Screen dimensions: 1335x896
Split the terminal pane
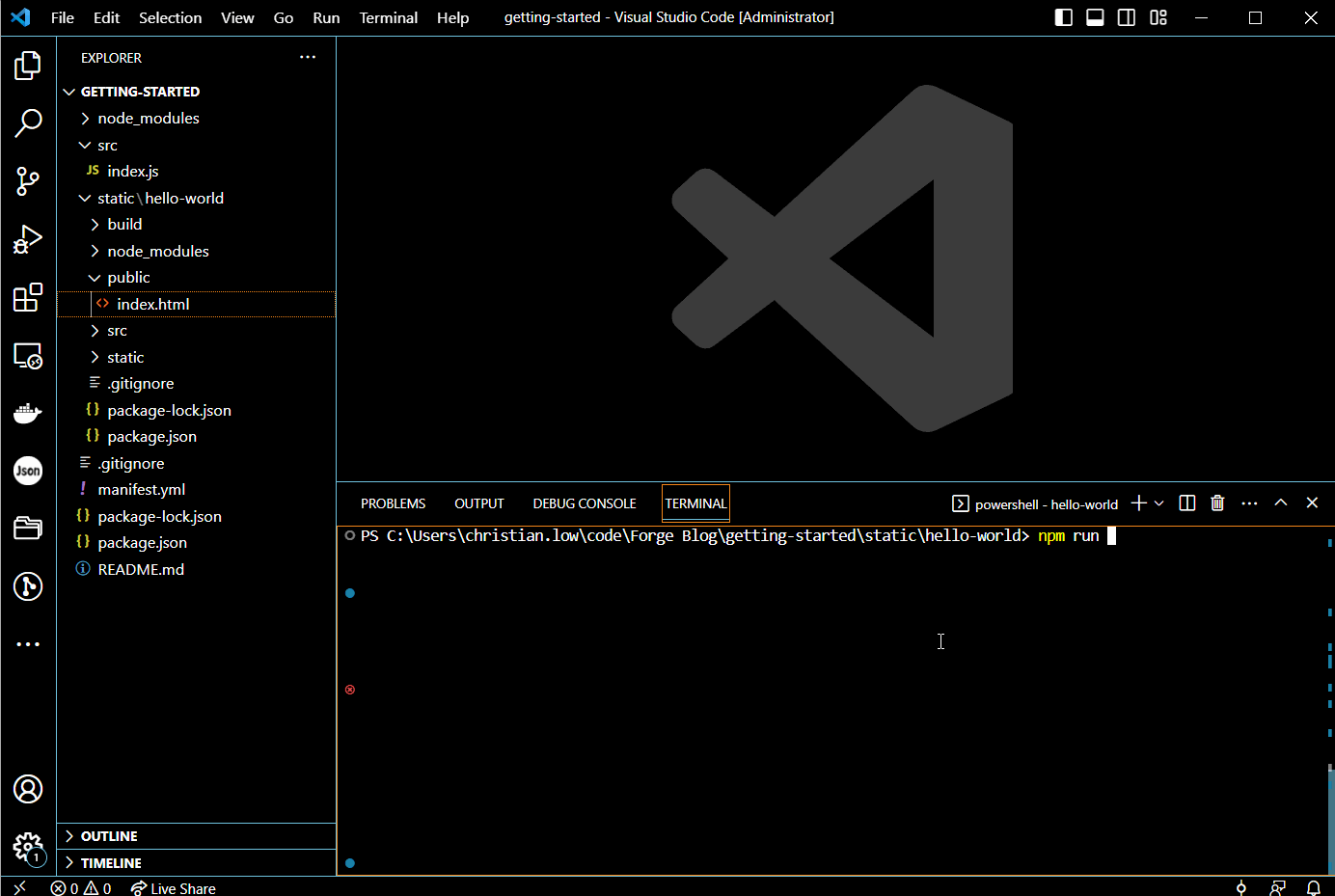(1185, 502)
